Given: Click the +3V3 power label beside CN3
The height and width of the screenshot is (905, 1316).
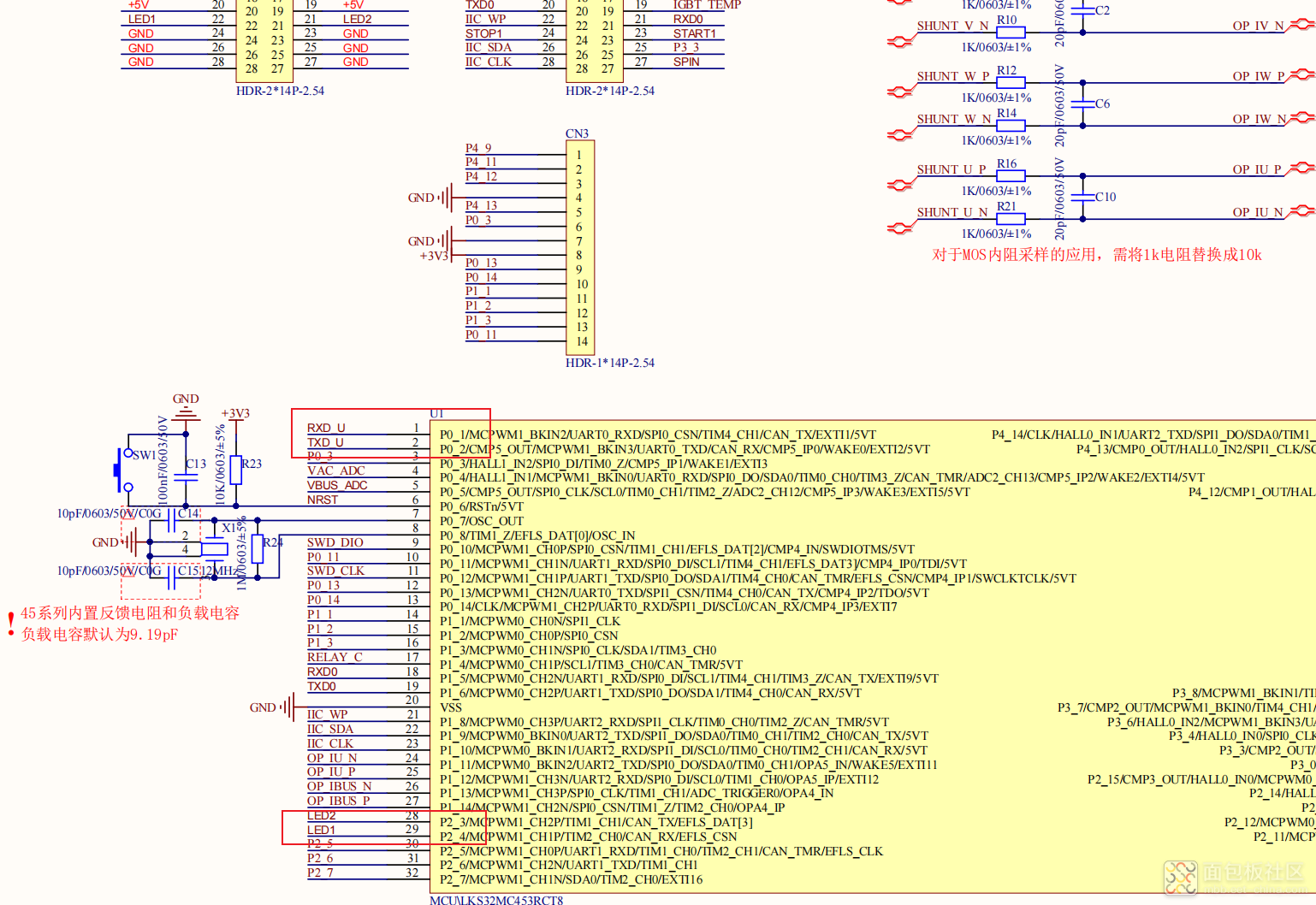Looking at the screenshot, I should [x=434, y=256].
